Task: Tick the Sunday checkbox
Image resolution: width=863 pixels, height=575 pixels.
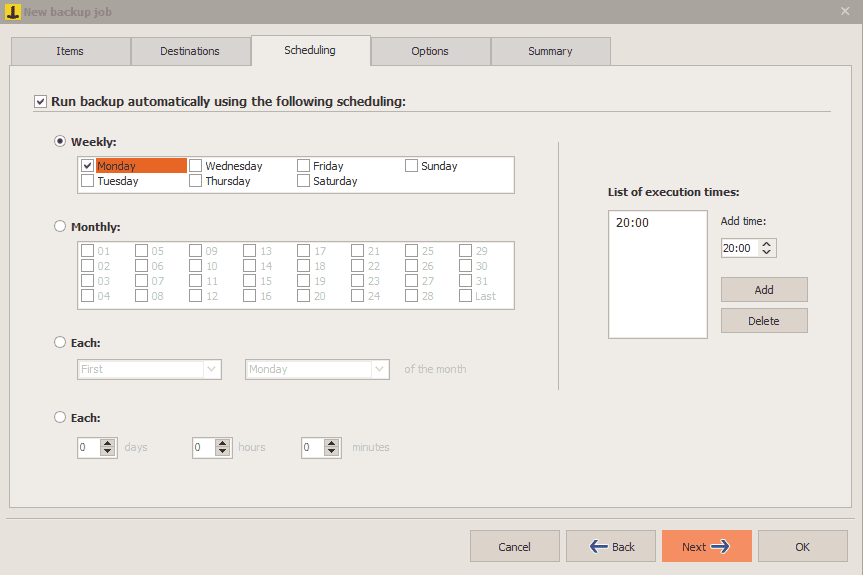Action: [x=411, y=166]
